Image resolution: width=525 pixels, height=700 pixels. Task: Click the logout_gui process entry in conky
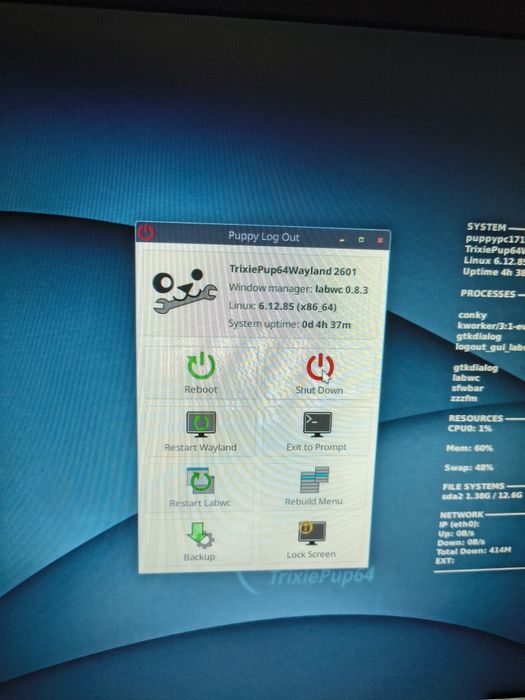tap(489, 347)
